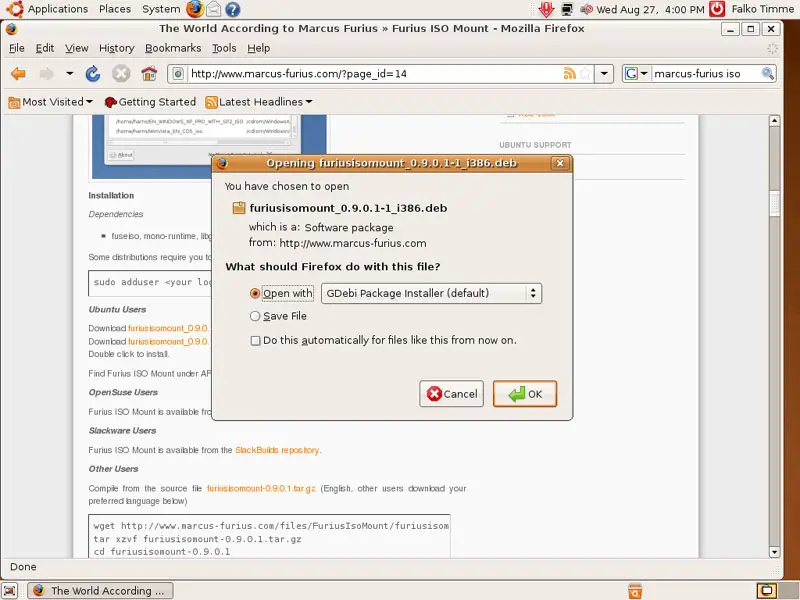Open the Google search engine selector
Image resolution: width=800 pixels, height=600 pixels.
point(636,73)
